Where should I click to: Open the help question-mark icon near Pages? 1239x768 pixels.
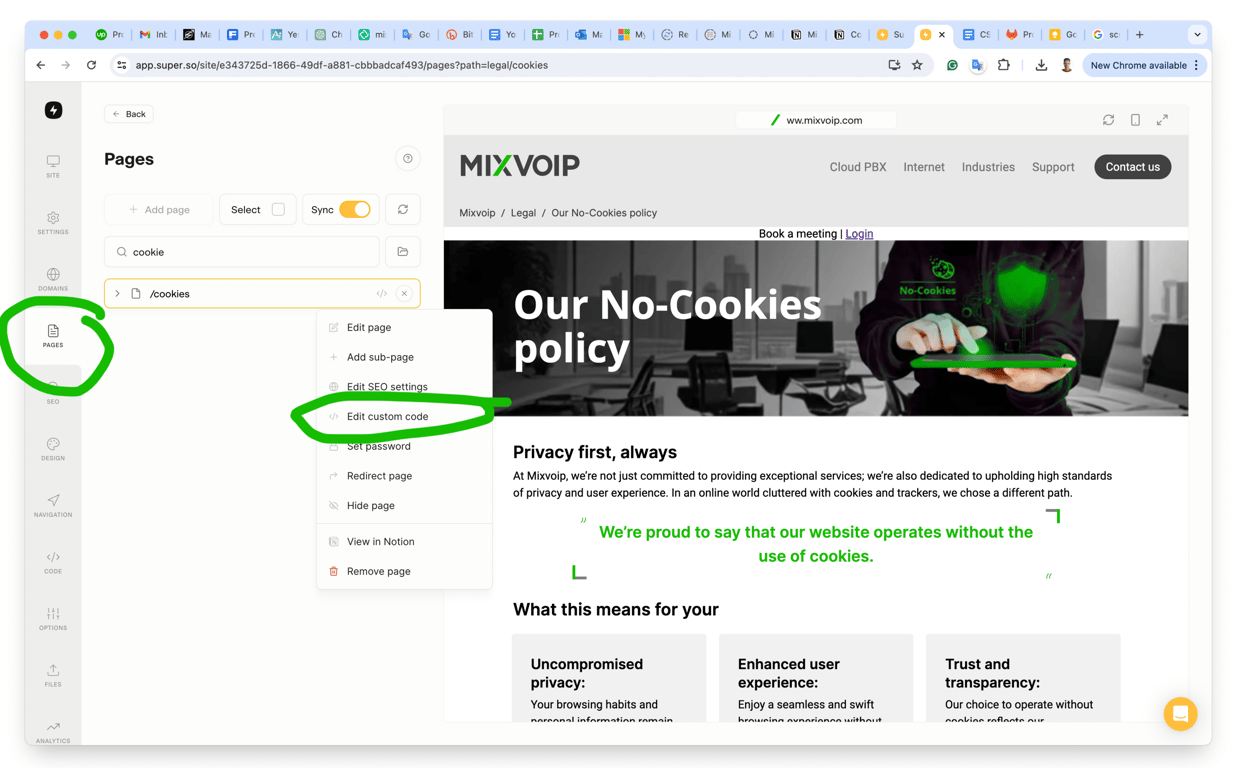point(407,159)
